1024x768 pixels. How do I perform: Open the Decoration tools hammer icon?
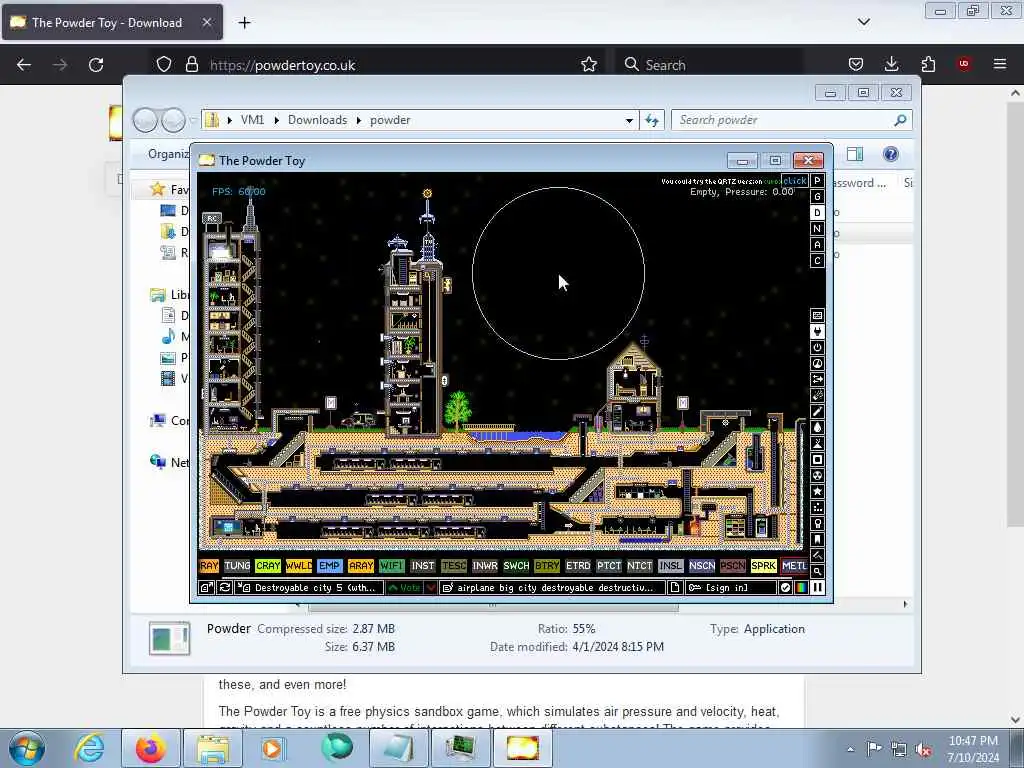pyautogui.click(x=817, y=556)
